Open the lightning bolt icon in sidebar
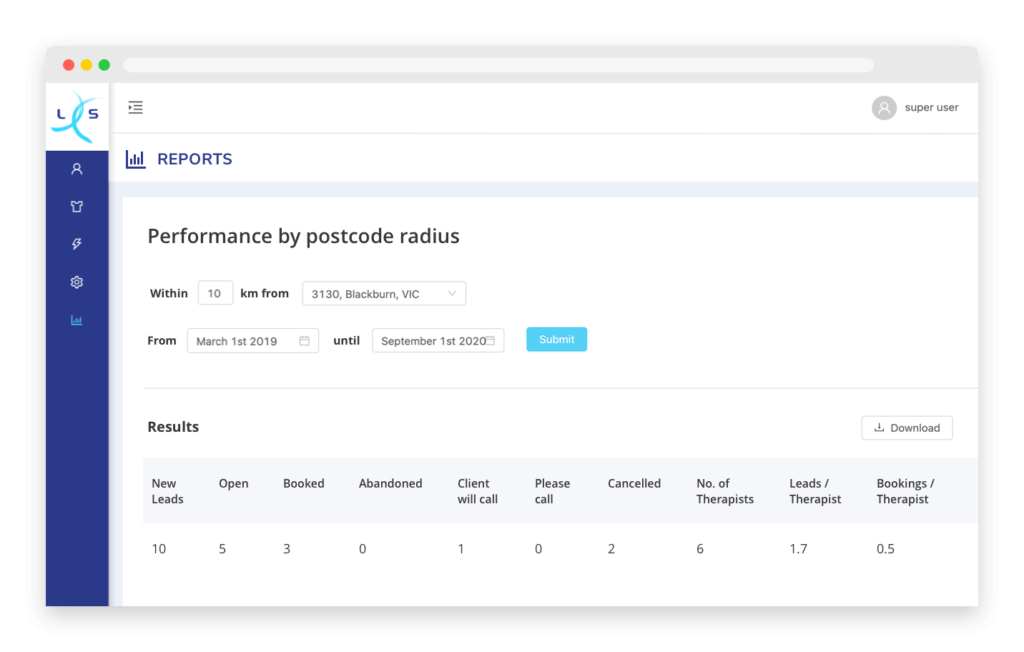Image resolution: width=1024 pixels, height=652 pixels. click(76, 244)
